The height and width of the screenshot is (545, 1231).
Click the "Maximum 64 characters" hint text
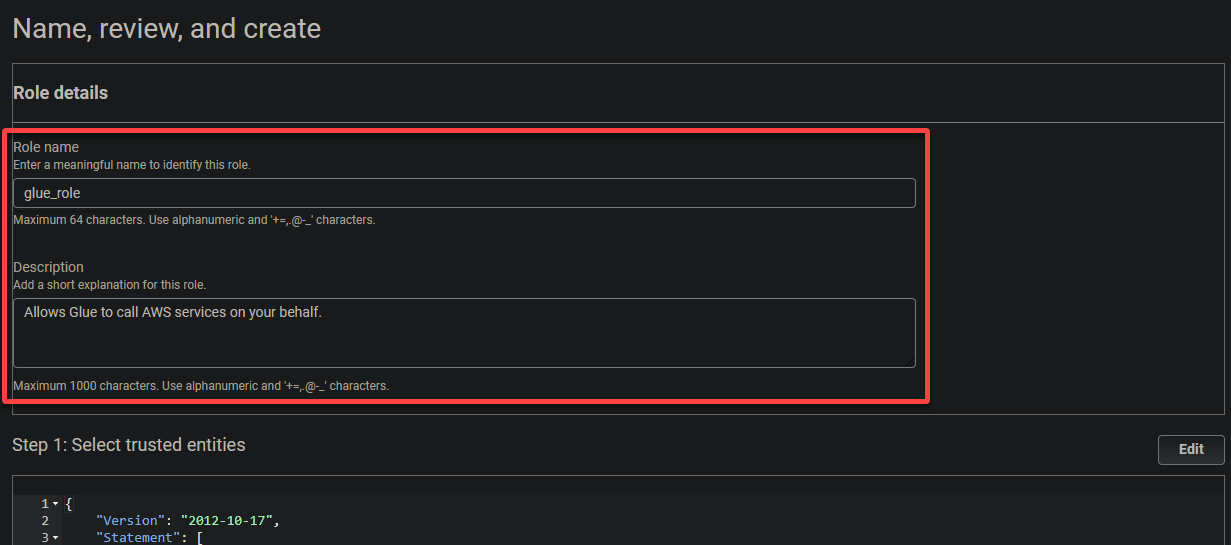coord(194,220)
